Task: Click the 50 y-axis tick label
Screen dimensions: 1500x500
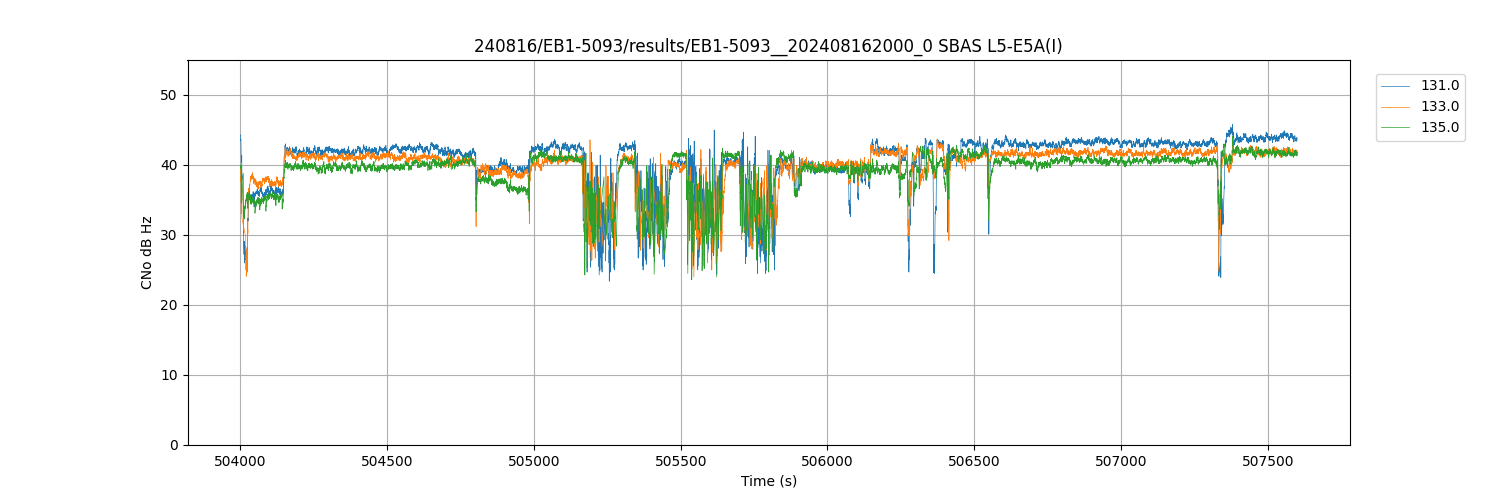Action: tap(170, 96)
